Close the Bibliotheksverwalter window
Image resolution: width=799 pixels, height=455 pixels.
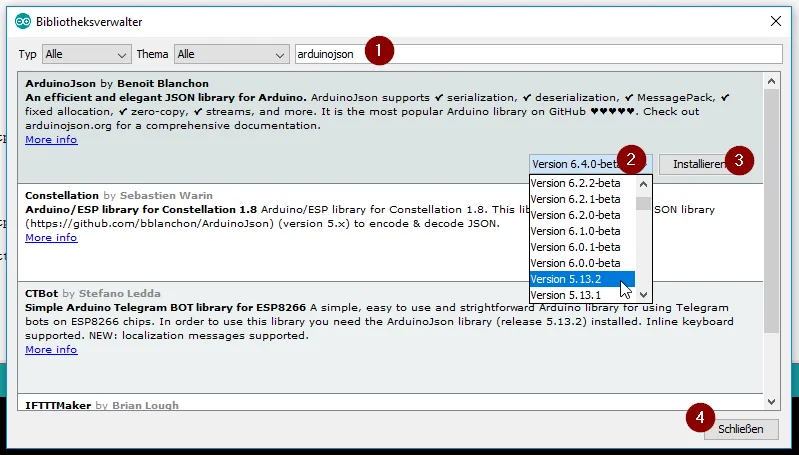(775, 20)
